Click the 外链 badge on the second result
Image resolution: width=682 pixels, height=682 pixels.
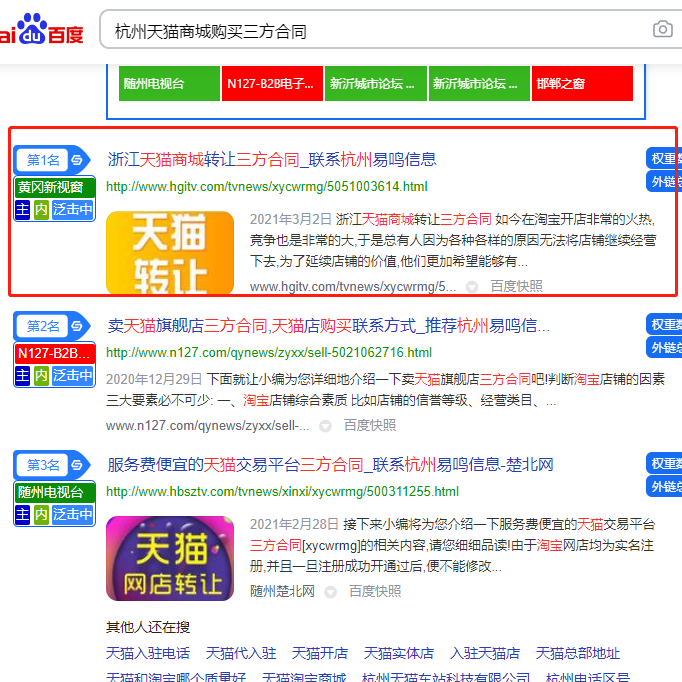coord(664,347)
